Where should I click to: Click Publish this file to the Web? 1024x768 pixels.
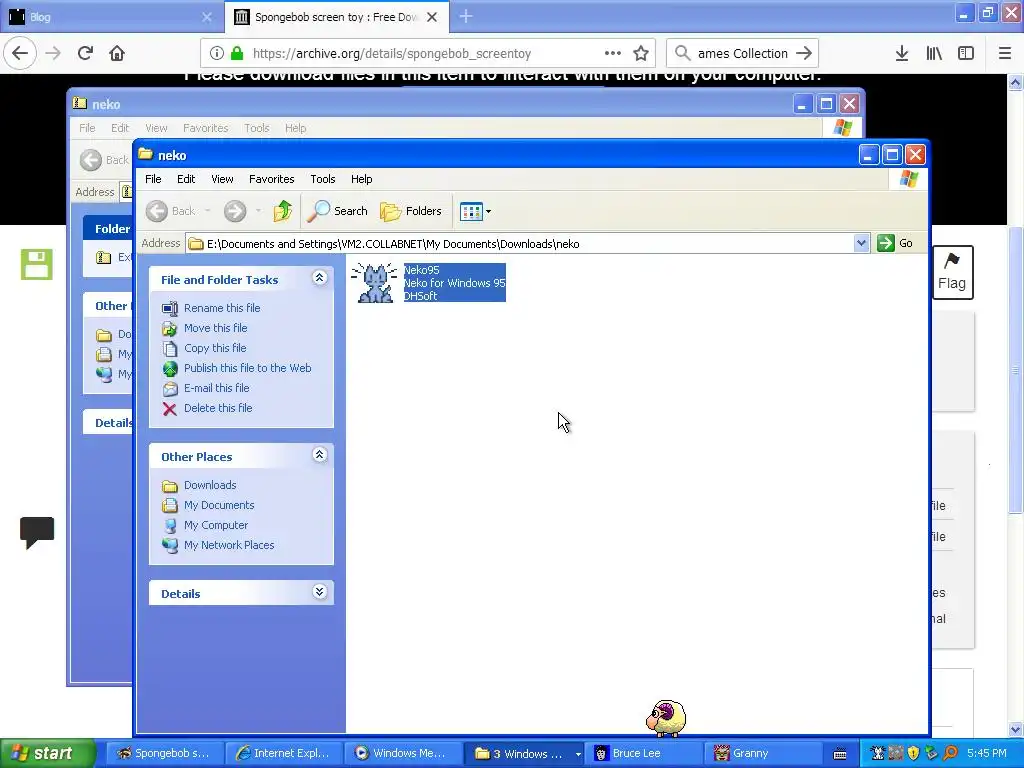(248, 368)
